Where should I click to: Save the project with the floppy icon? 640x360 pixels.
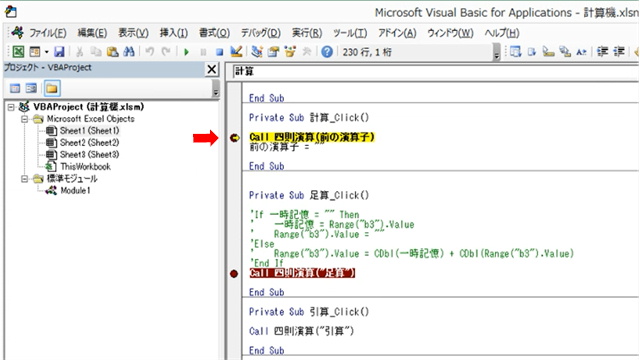pyautogui.click(x=60, y=52)
